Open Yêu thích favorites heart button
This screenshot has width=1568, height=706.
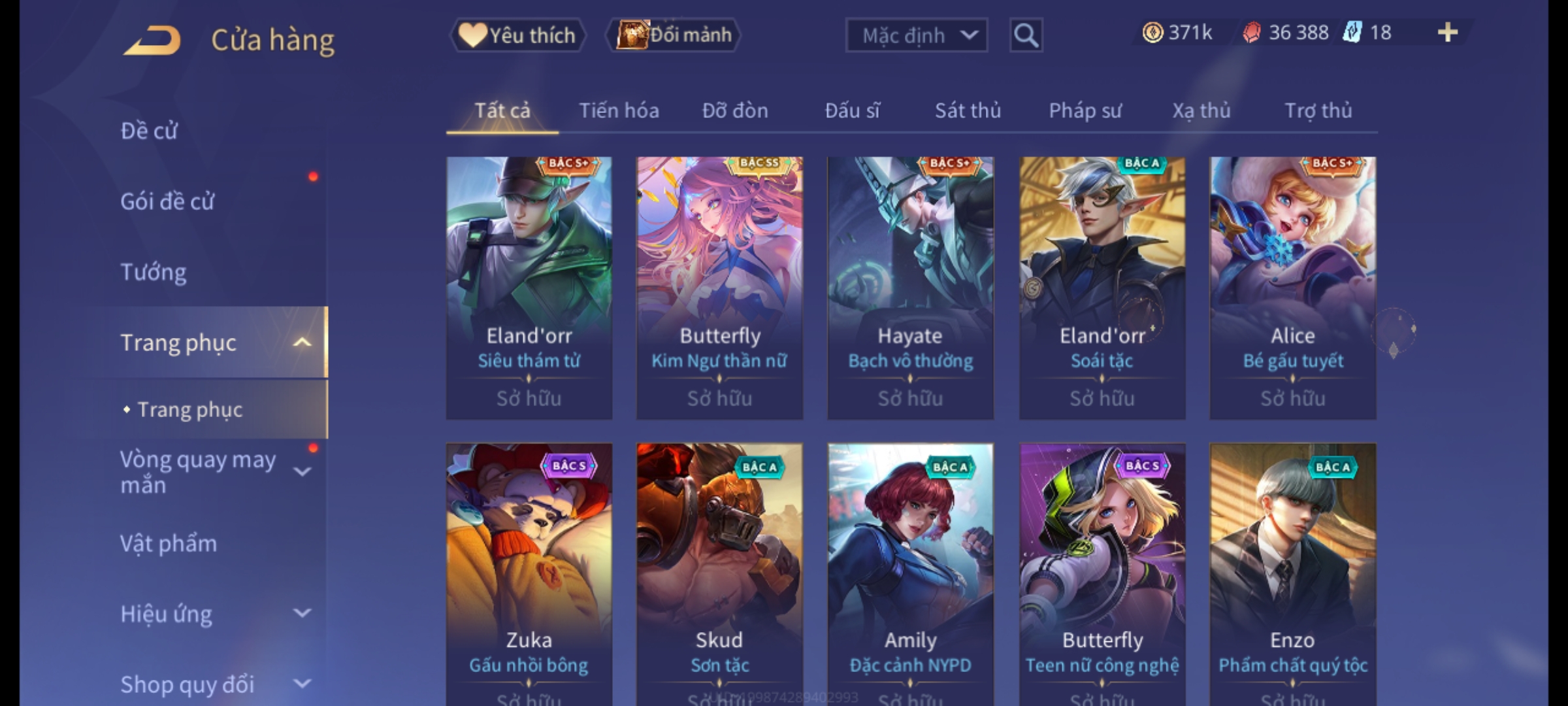517,35
